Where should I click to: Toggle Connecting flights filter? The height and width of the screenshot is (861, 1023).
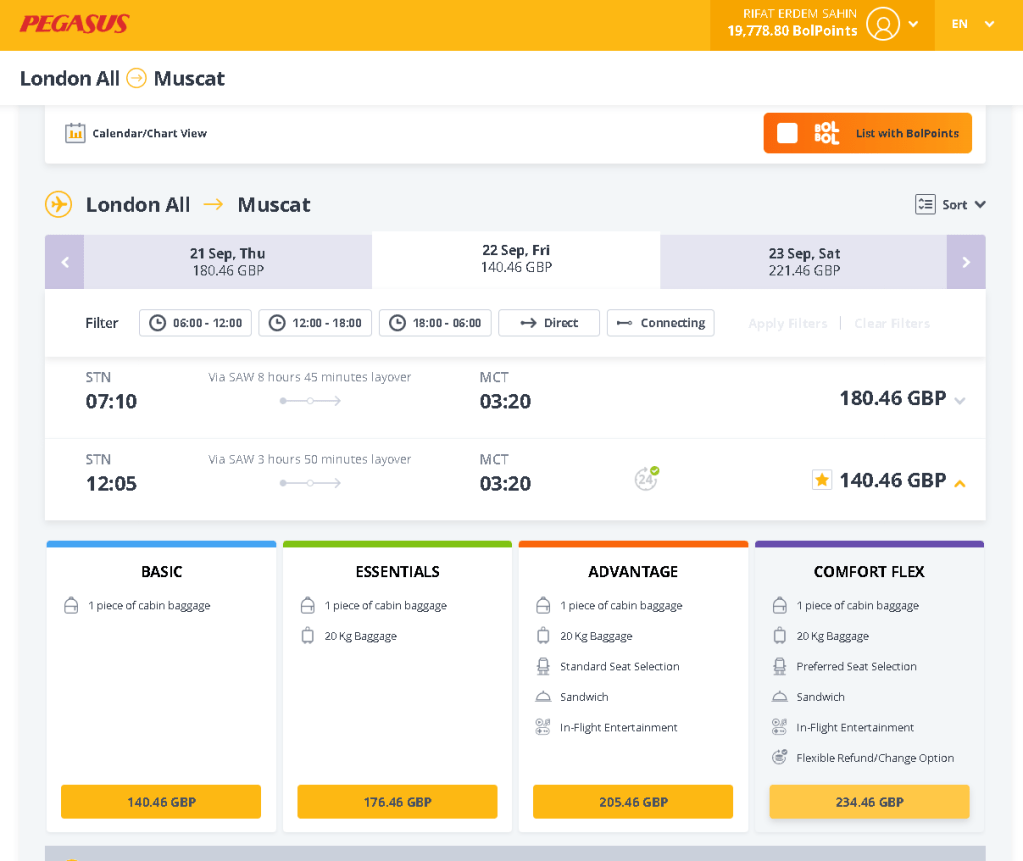[x=660, y=323]
